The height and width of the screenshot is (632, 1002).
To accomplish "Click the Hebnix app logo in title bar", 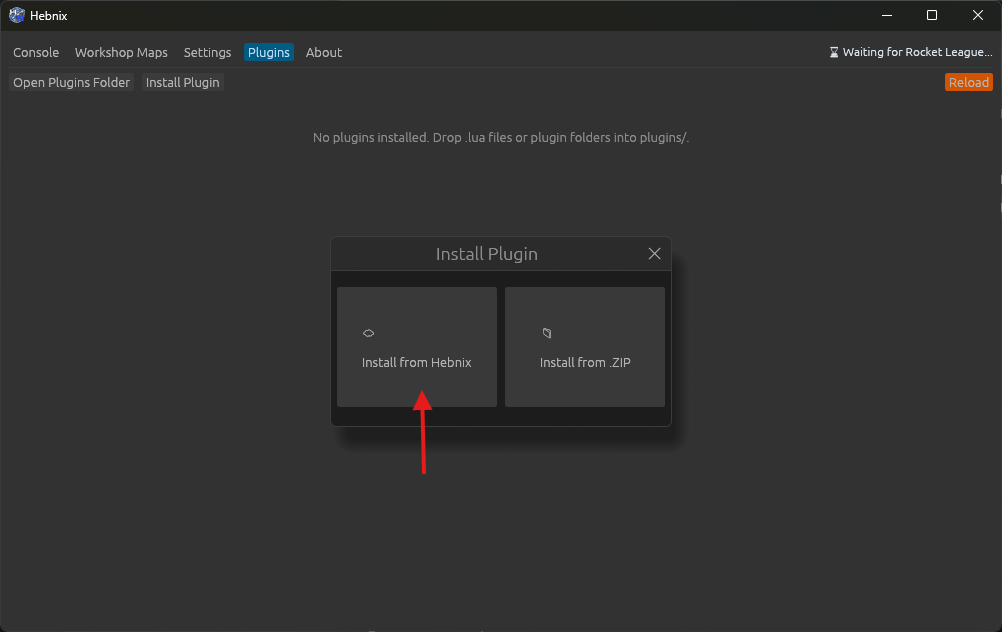I will pyautogui.click(x=17, y=15).
